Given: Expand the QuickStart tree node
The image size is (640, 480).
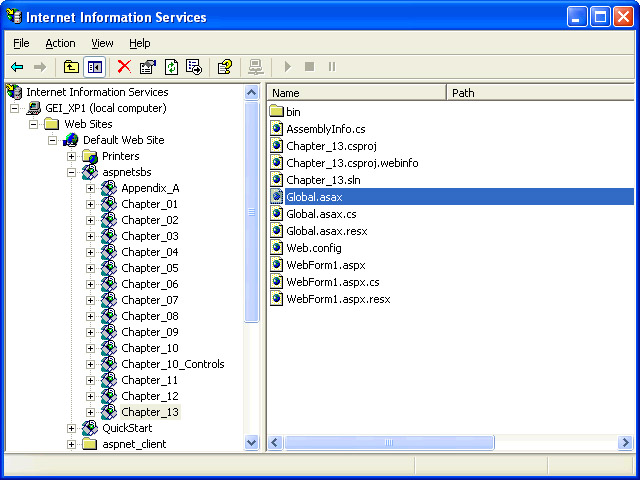Looking at the screenshot, I should [71, 428].
